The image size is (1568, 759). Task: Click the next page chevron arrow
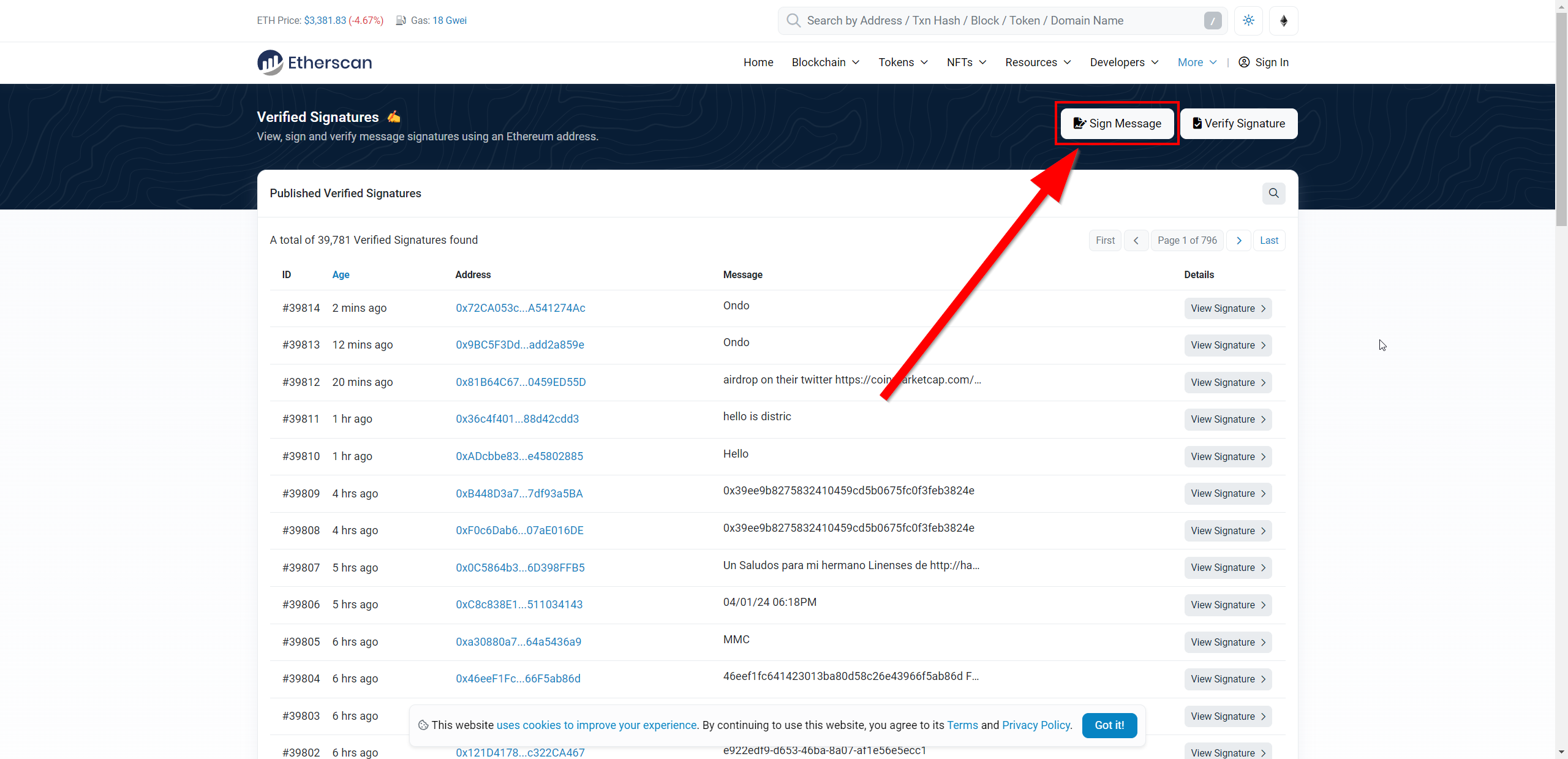tap(1238, 241)
